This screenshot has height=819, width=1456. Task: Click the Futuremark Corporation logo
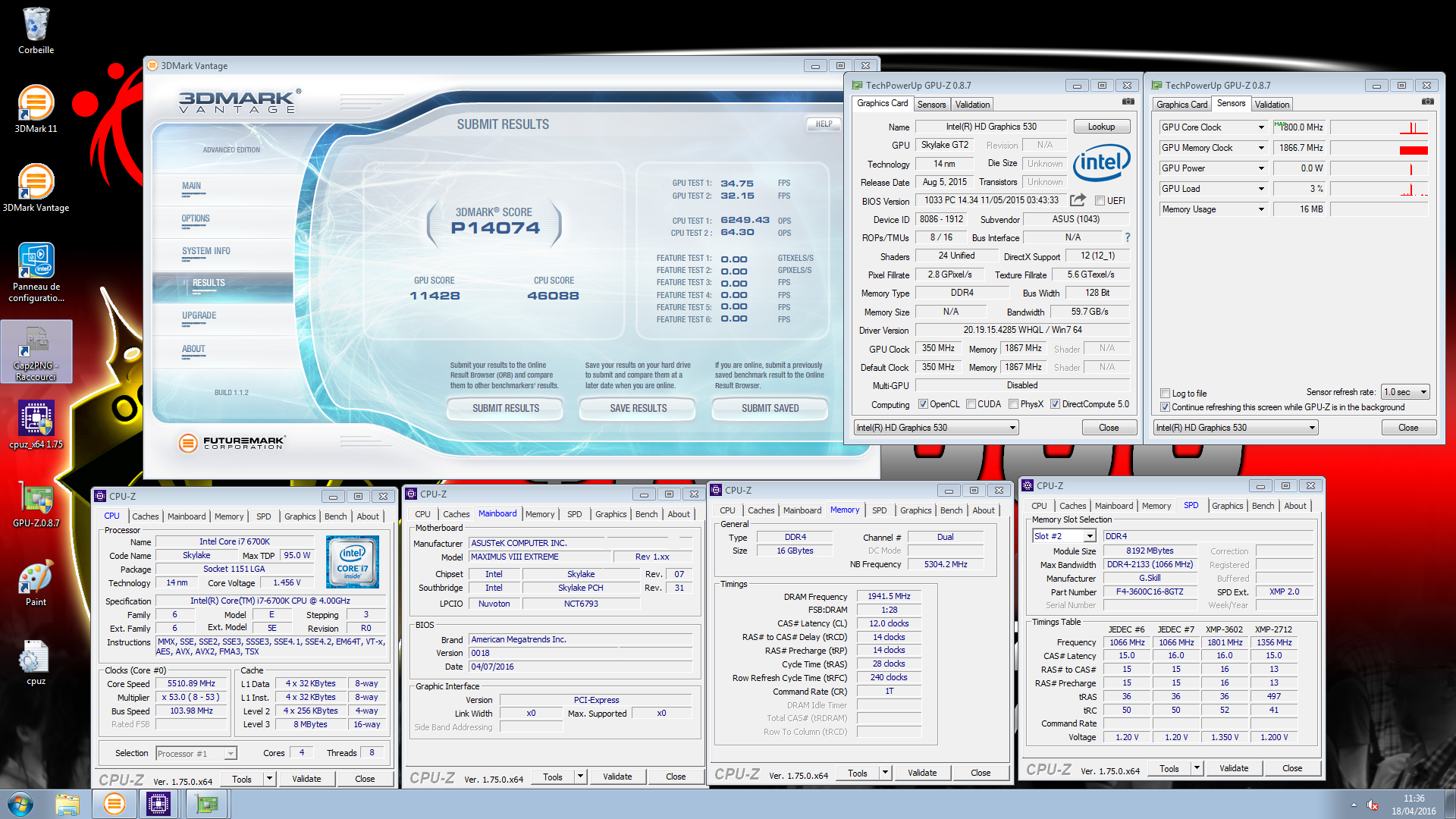[x=233, y=443]
